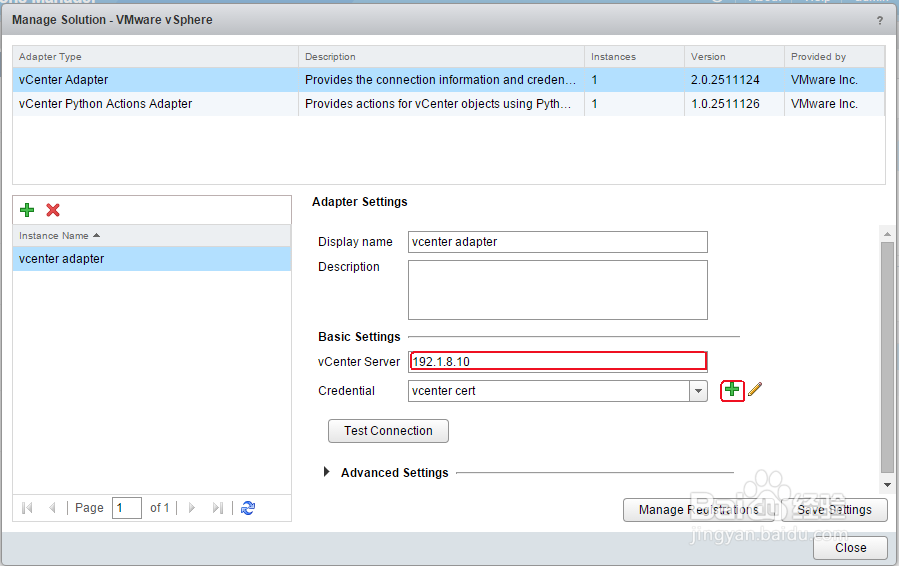Go to previous page of instances
Viewport: 899px width, 566px height.
tap(52, 508)
